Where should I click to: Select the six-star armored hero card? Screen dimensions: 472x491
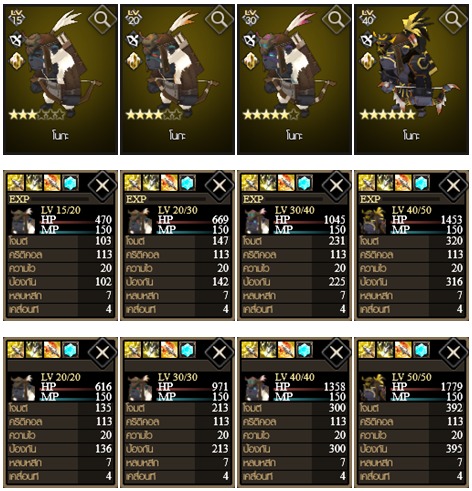[x=411, y=79]
